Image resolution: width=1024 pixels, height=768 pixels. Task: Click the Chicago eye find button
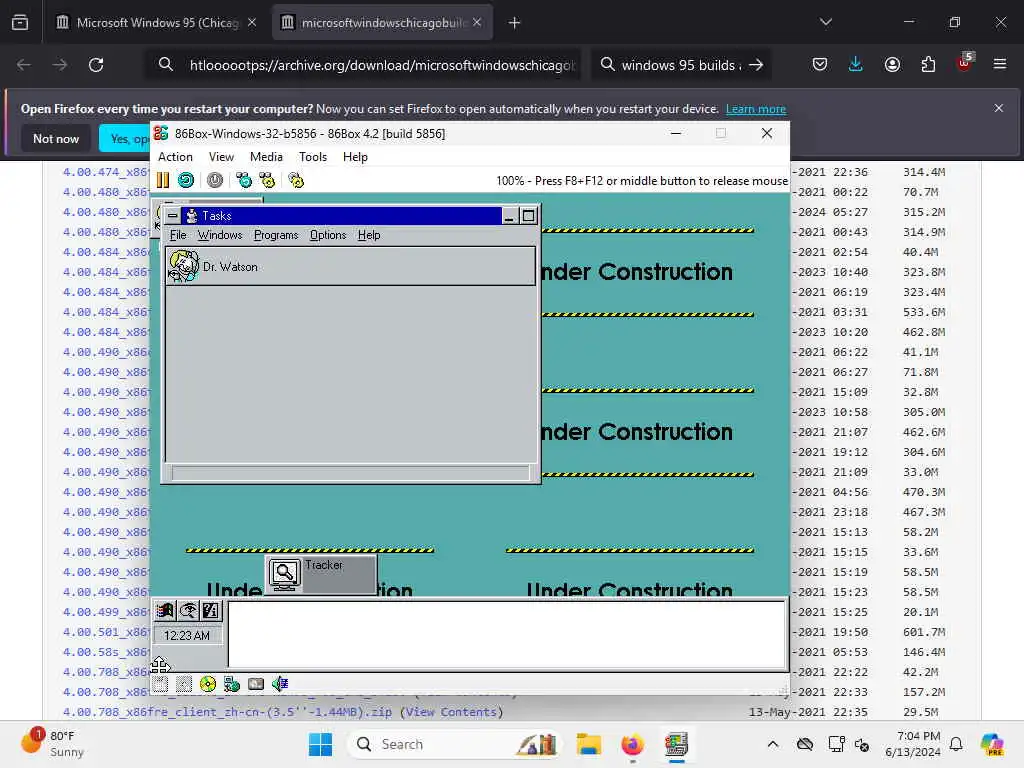(x=188, y=611)
